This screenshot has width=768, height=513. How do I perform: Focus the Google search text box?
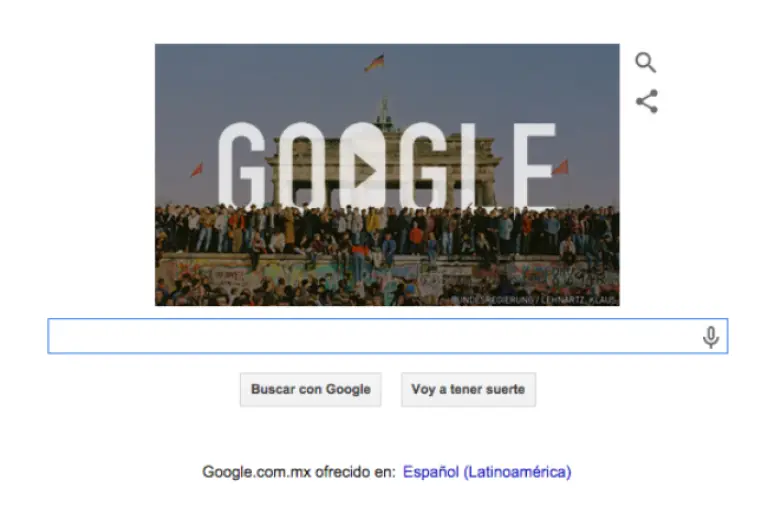(387, 336)
